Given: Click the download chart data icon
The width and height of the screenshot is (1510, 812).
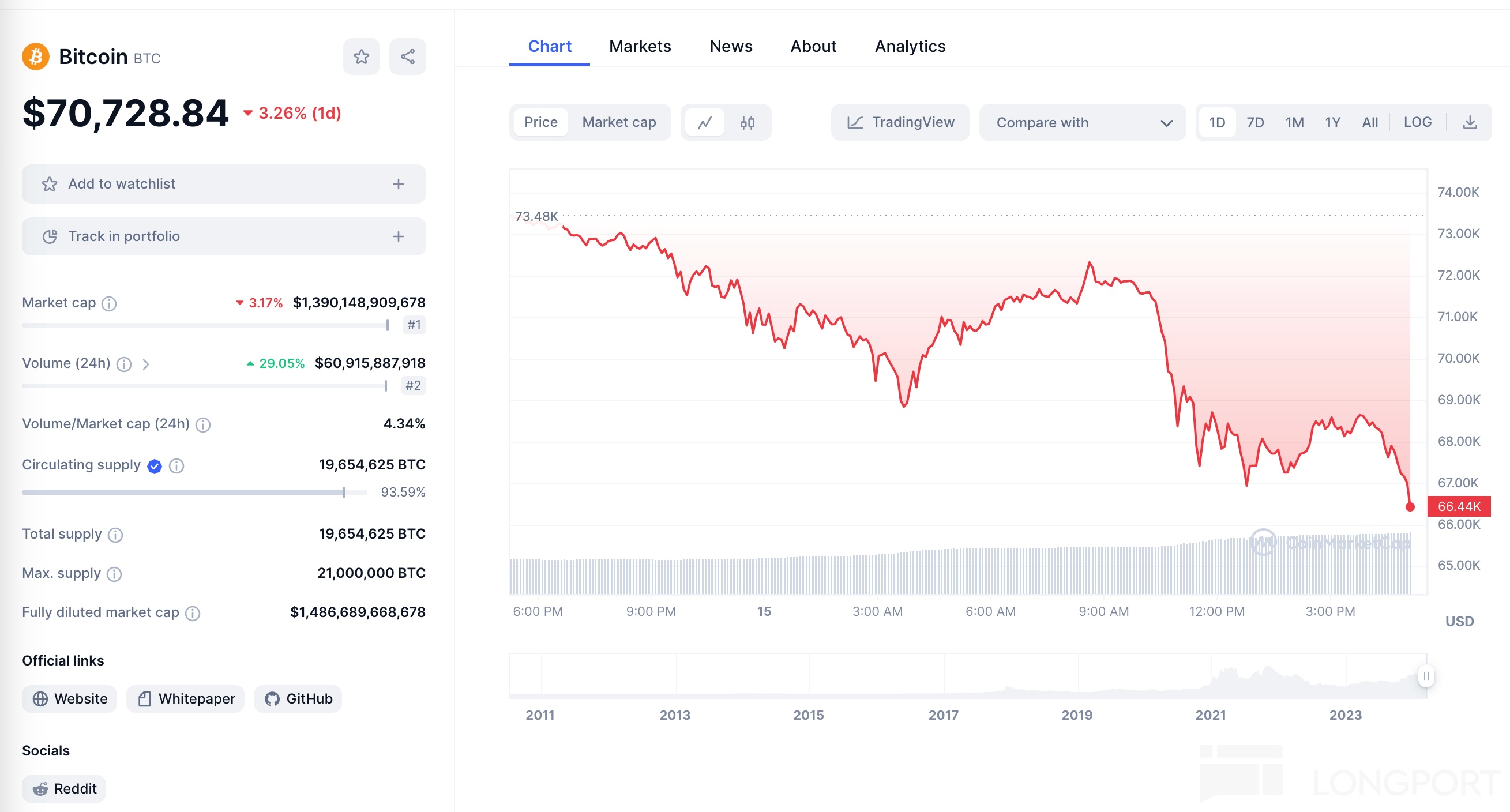Looking at the screenshot, I should tap(1470, 122).
